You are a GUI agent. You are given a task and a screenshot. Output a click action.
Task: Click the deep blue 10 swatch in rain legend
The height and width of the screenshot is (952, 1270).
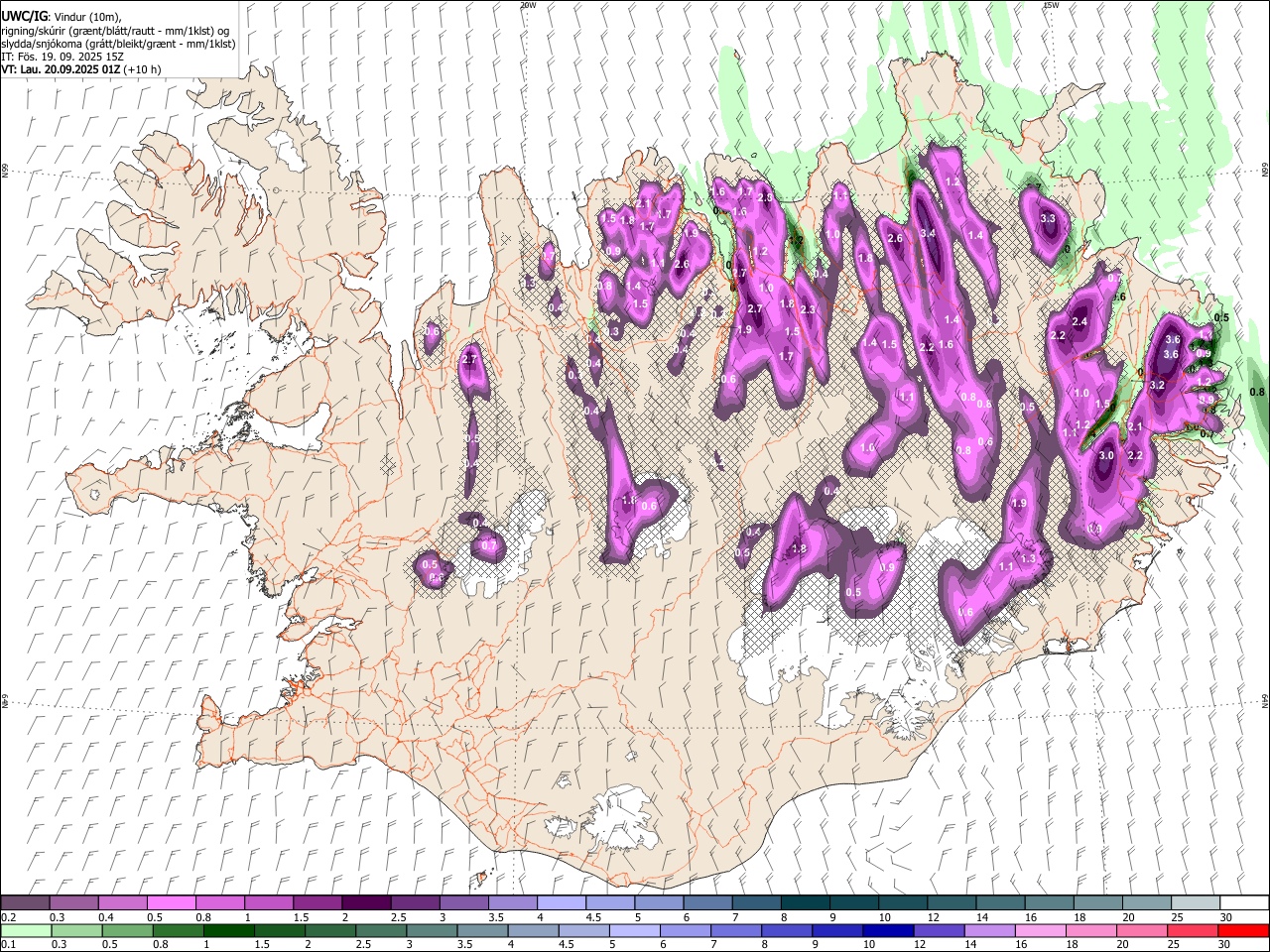tap(888, 930)
